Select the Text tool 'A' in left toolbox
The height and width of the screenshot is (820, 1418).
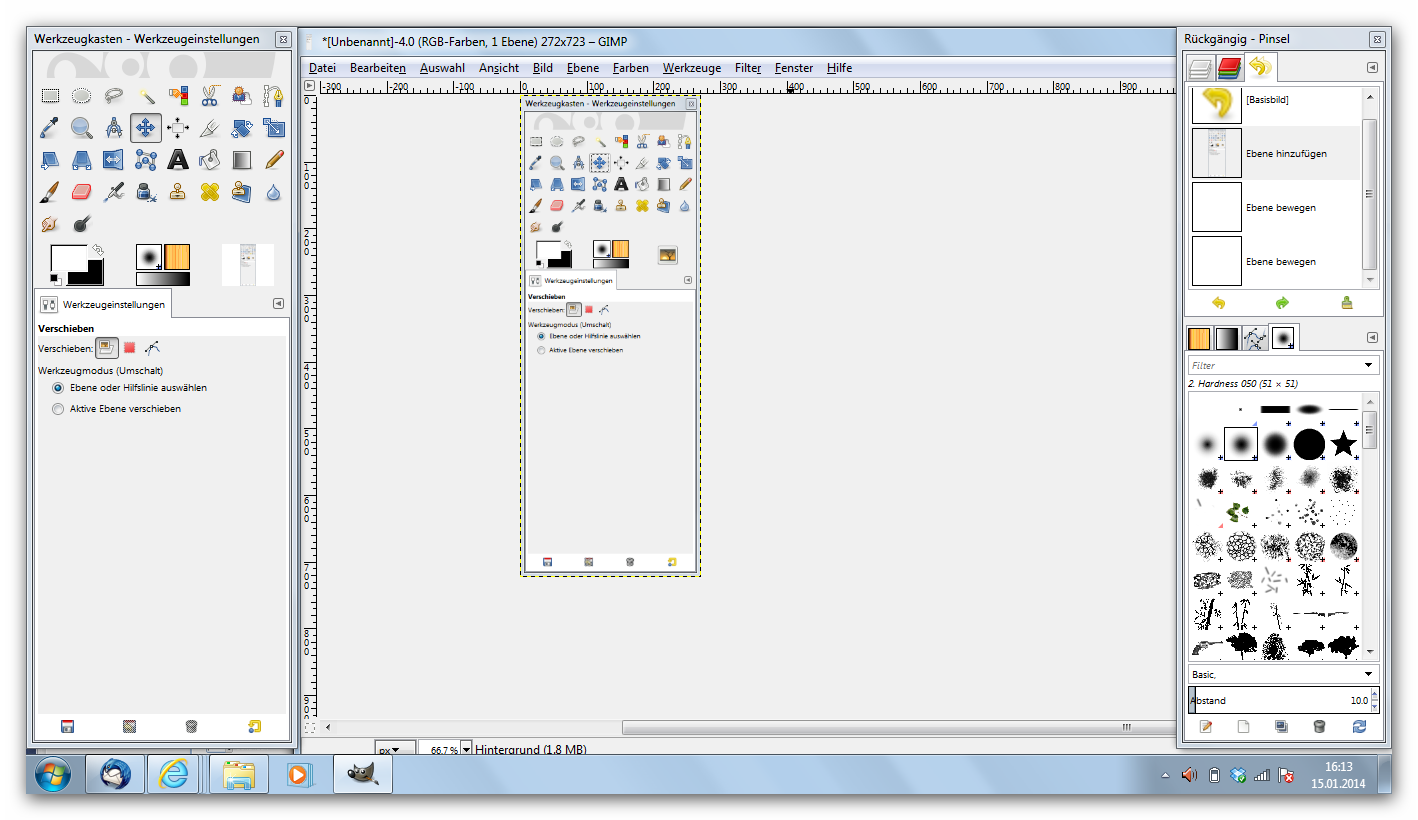click(178, 160)
